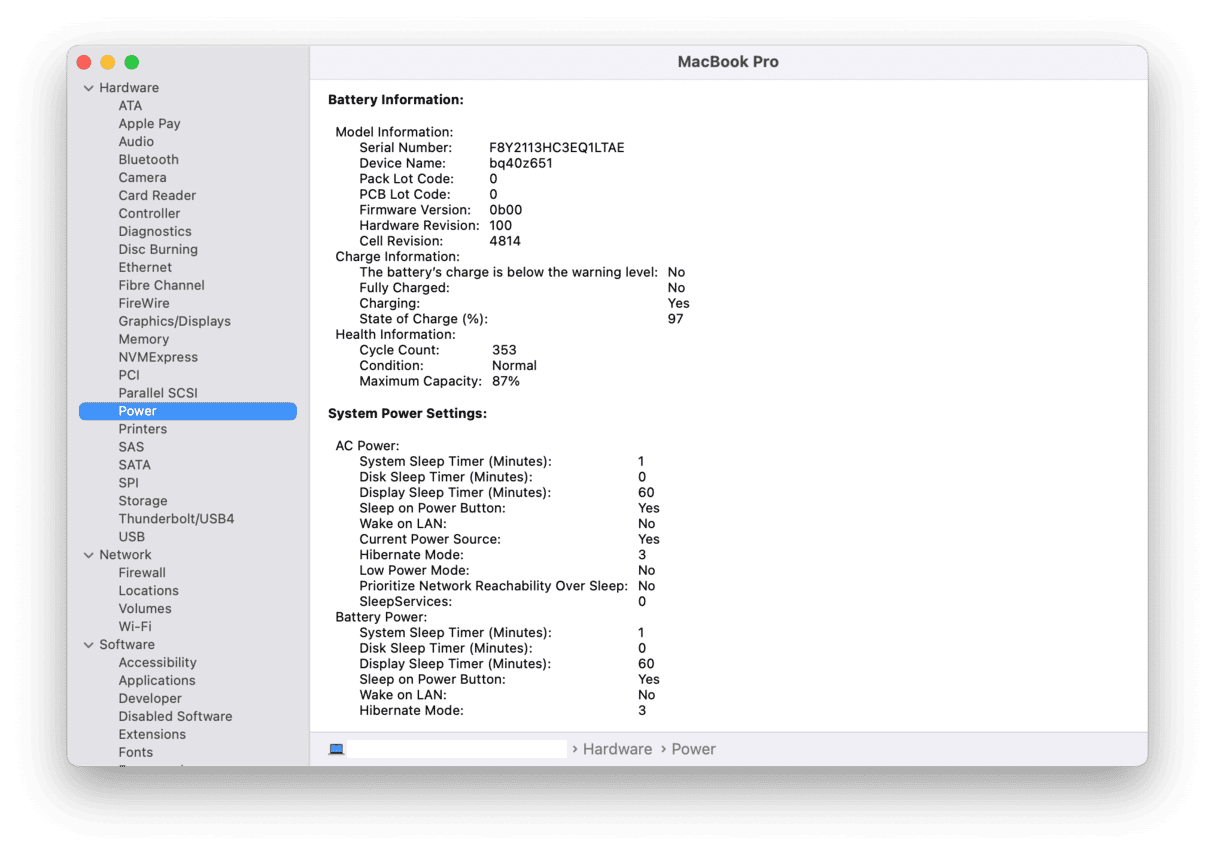Select Memory in the sidebar
Screen dimensions: 1215x855
144,340
